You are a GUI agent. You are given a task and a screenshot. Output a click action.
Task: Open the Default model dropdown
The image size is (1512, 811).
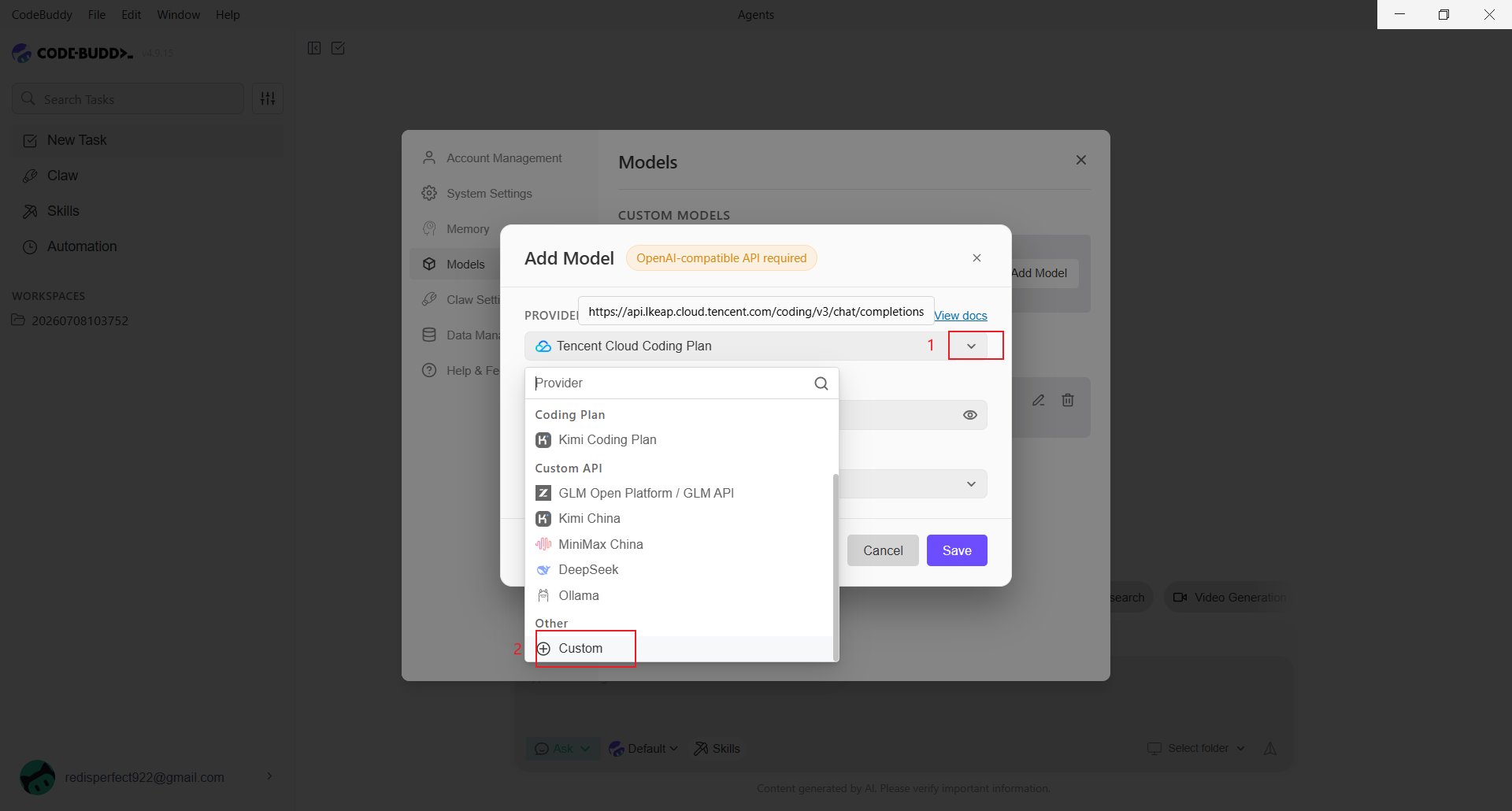pyautogui.click(x=644, y=749)
